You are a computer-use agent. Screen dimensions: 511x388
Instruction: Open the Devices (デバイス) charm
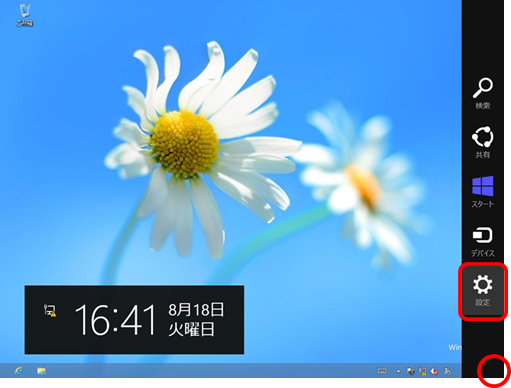482,242
